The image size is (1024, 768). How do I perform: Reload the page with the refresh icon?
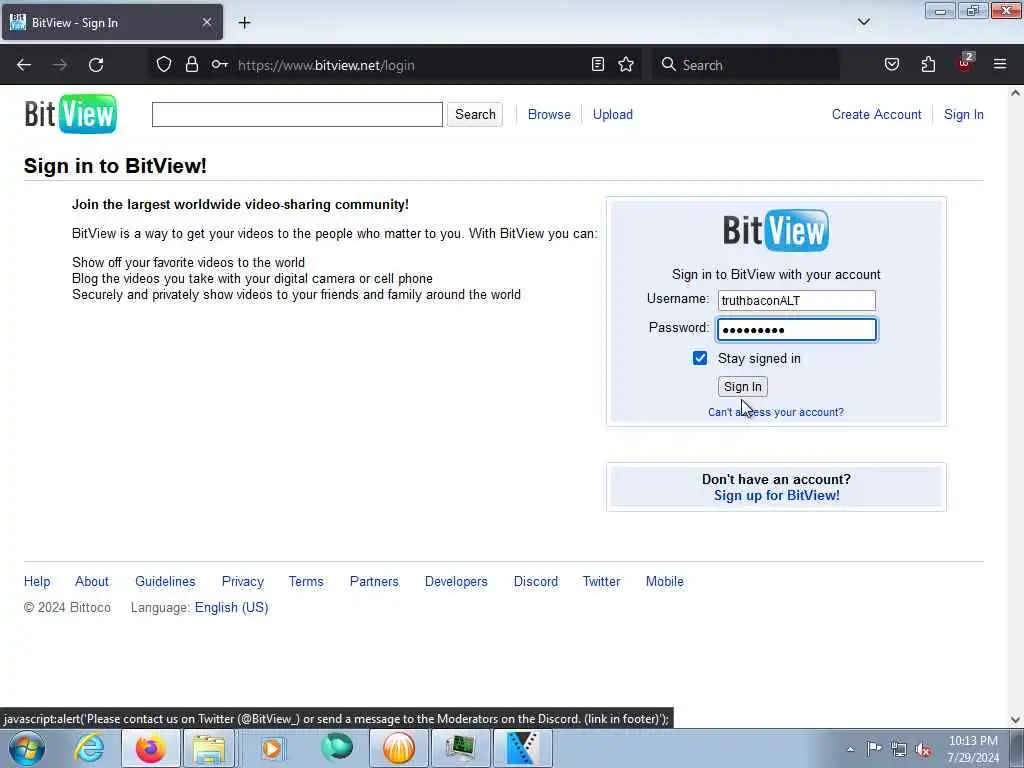pos(96,65)
